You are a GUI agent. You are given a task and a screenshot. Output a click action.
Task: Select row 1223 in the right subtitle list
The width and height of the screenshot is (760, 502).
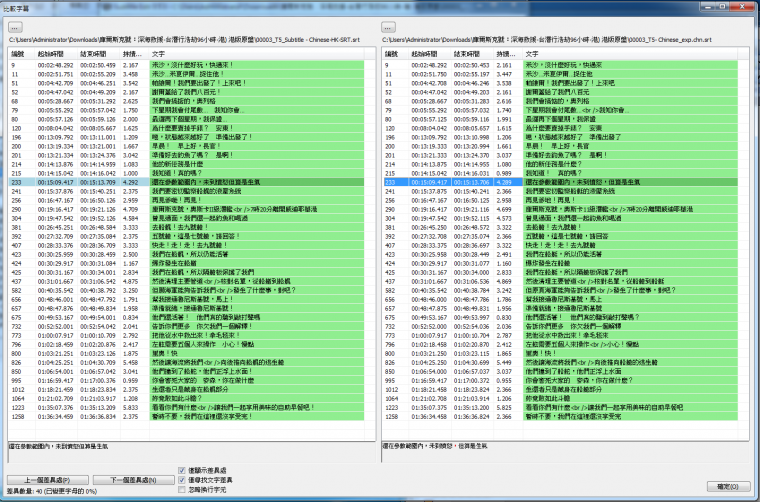560,408
